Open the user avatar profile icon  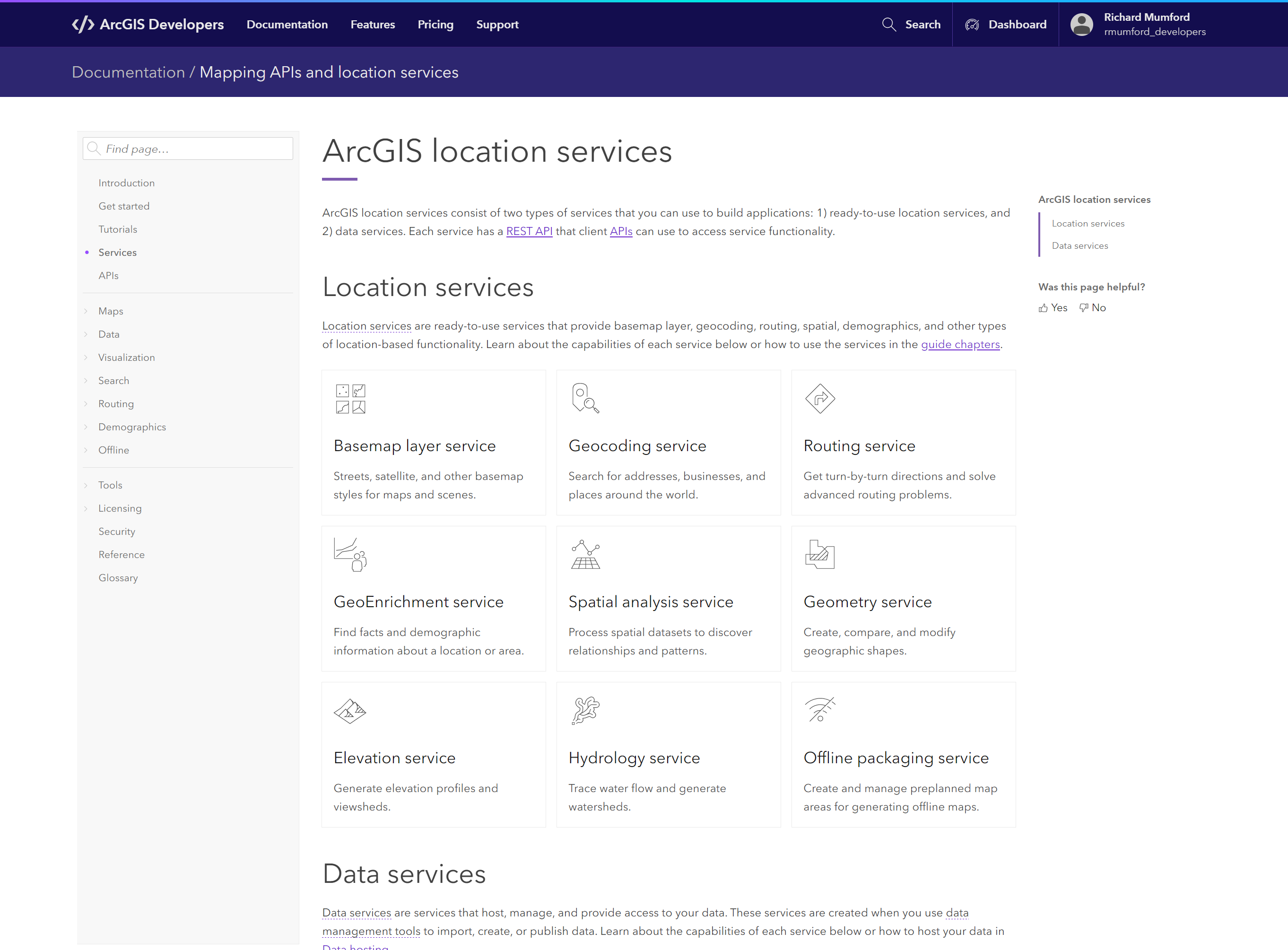pyautogui.click(x=1081, y=24)
